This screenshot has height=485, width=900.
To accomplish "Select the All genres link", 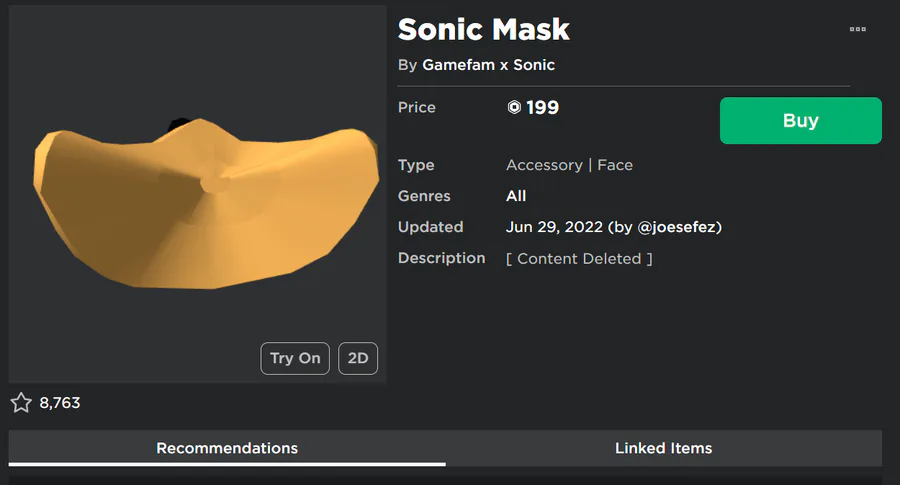I will pos(516,196).
